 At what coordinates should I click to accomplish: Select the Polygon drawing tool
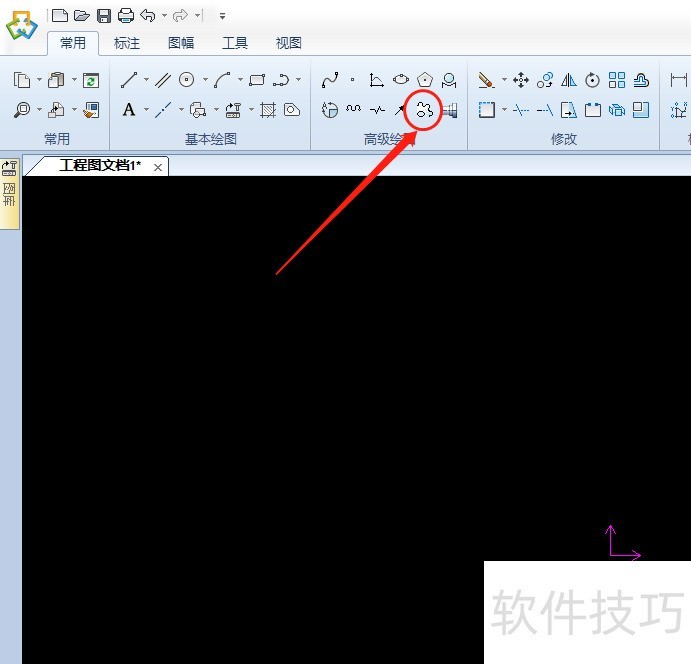pyautogui.click(x=425, y=80)
